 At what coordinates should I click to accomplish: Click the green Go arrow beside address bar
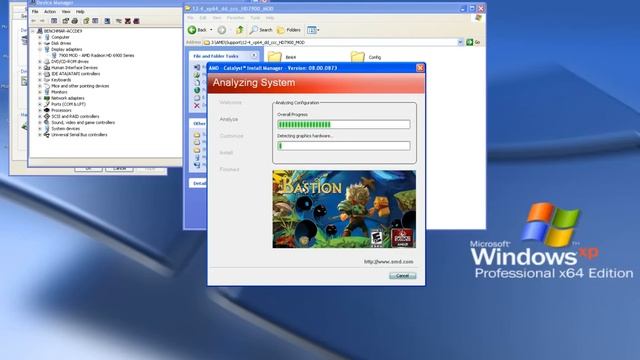click(470, 42)
